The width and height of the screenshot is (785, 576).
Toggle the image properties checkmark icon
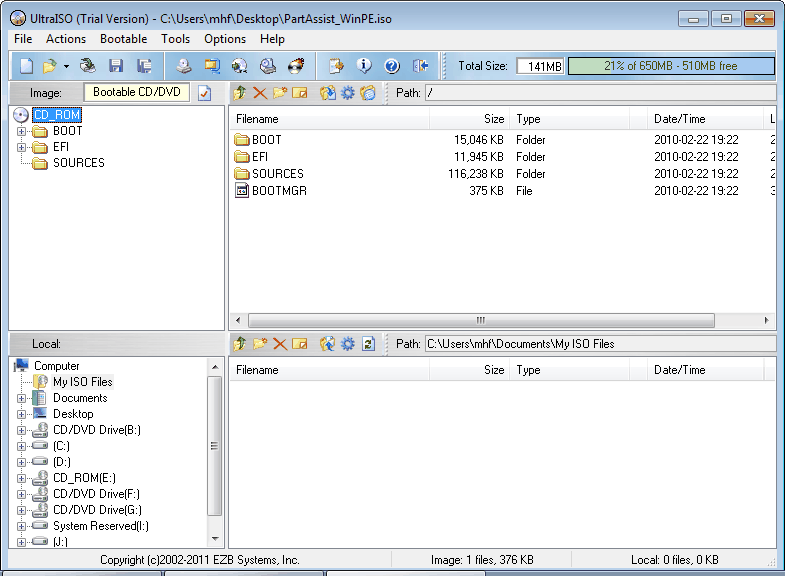(x=205, y=93)
